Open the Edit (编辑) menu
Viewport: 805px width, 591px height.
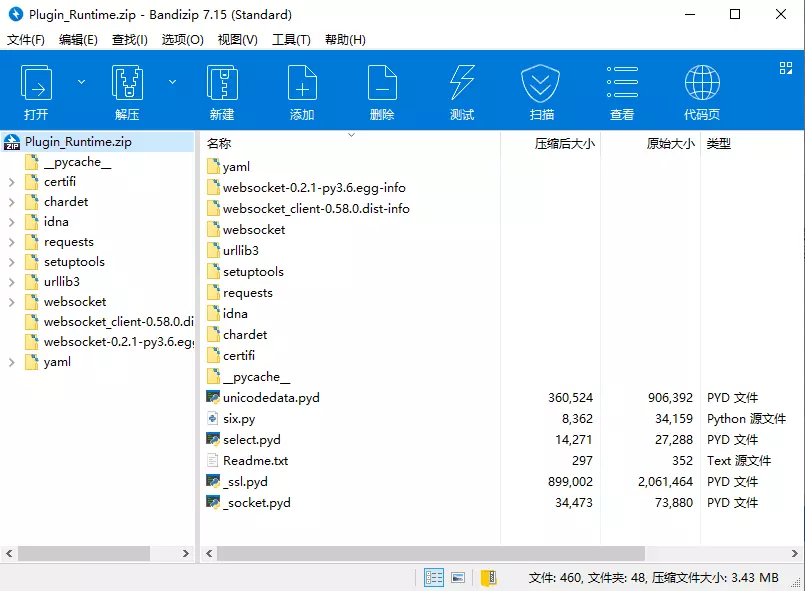pos(78,40)
